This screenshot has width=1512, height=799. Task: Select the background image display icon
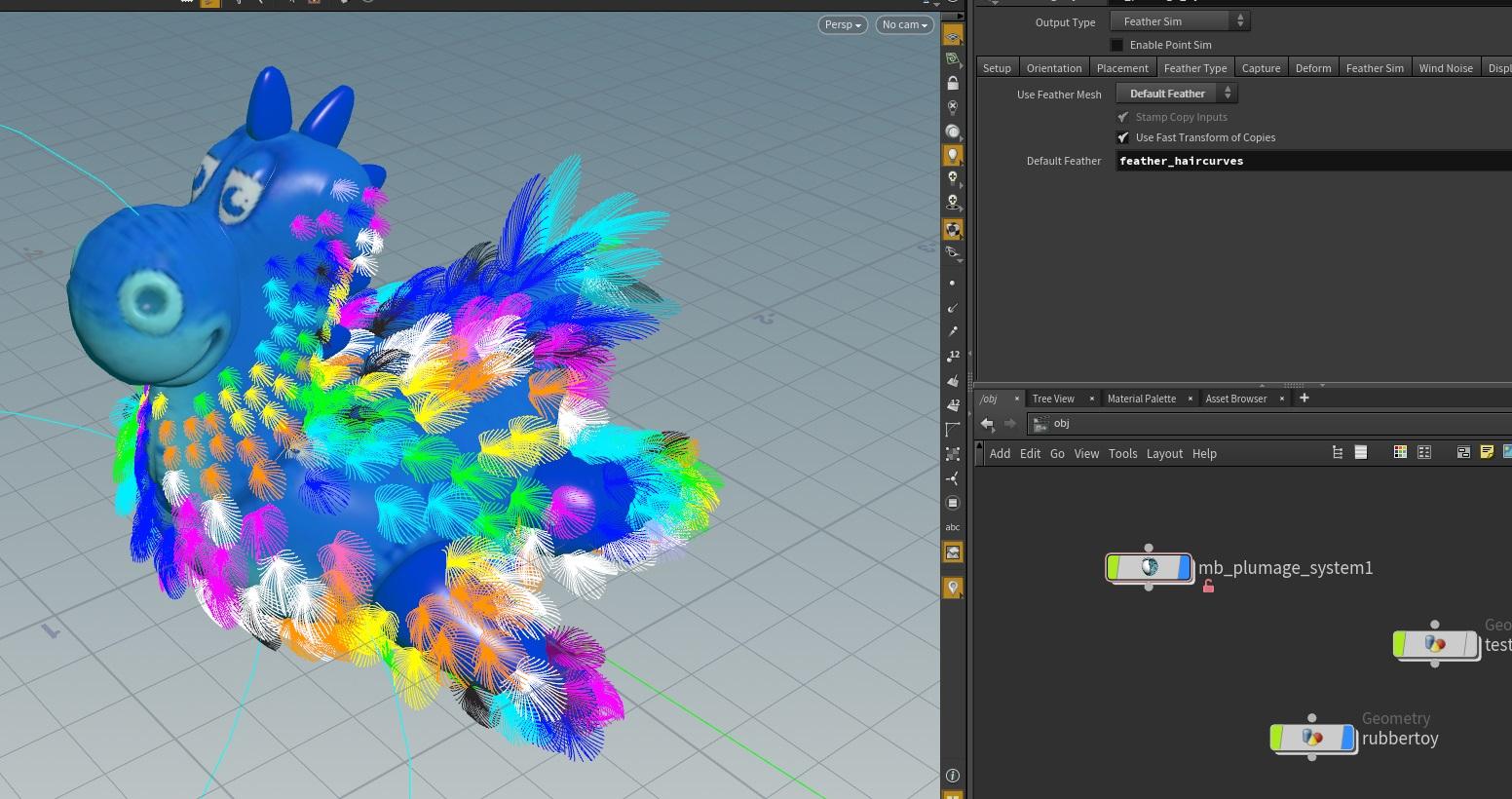coord(953,552)
